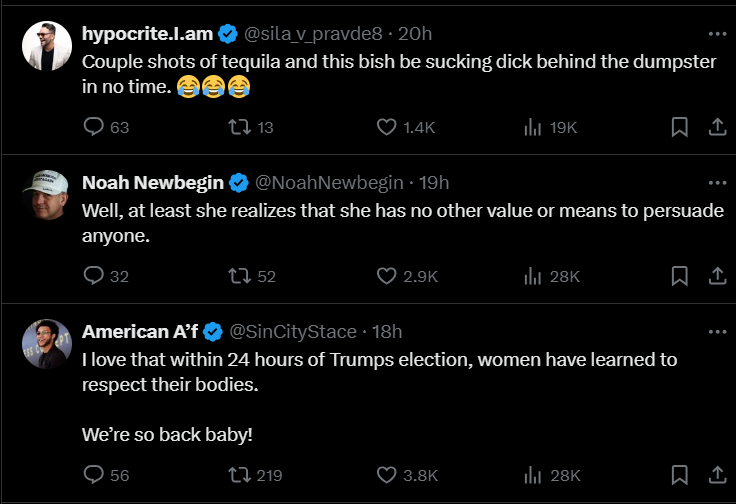736x504 pixels.
Task: Expand more menu on American A'f tweet
Action: click(716, 332)
